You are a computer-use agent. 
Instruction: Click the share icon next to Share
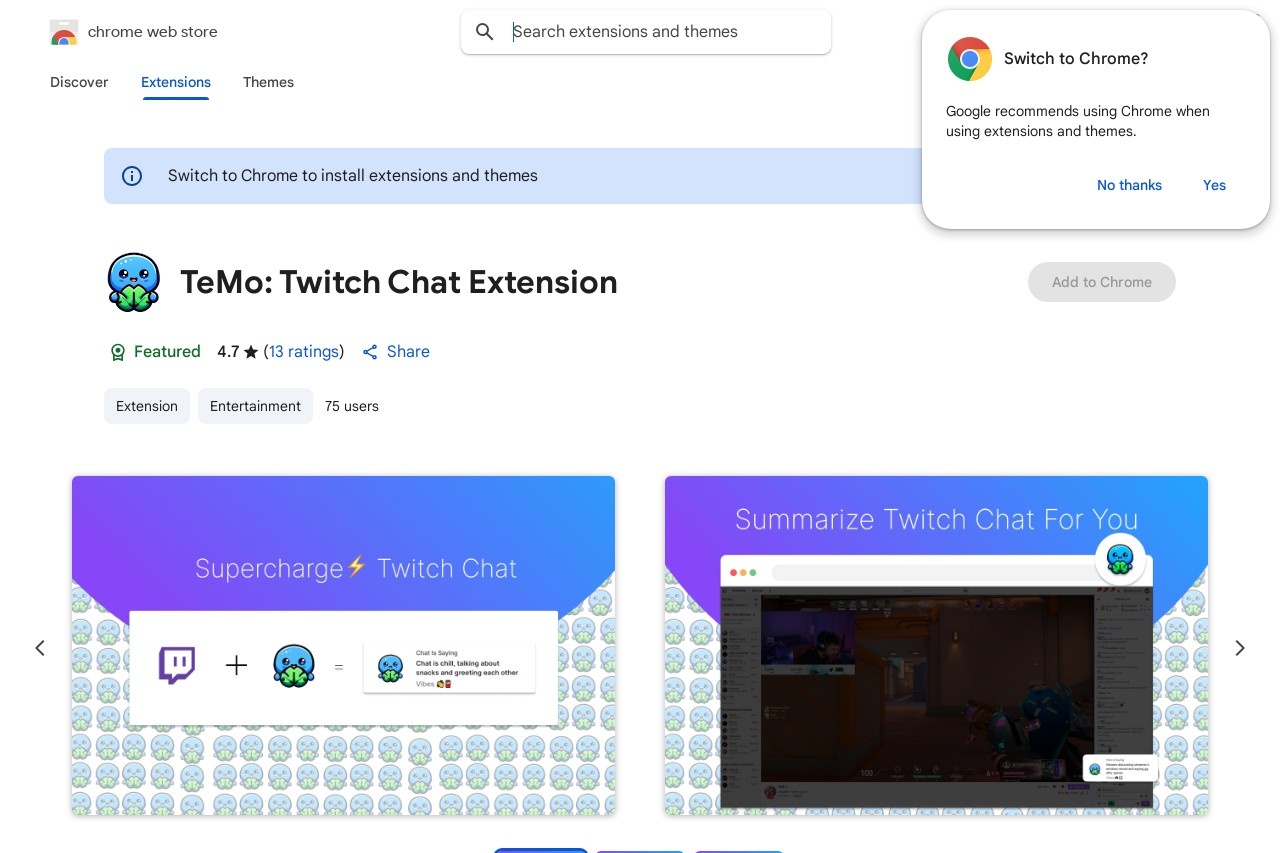(x=370, y=352)
